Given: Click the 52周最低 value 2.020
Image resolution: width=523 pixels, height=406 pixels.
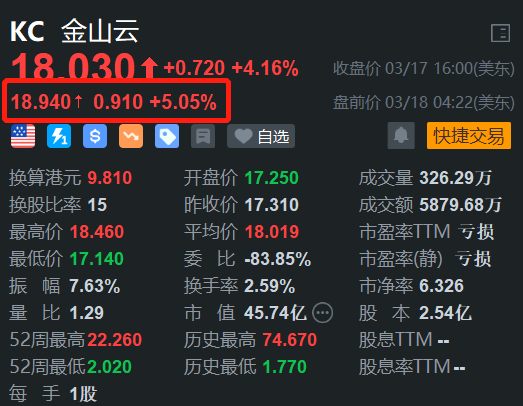Looking at the screenshot, I should click(x=109, y=367).
